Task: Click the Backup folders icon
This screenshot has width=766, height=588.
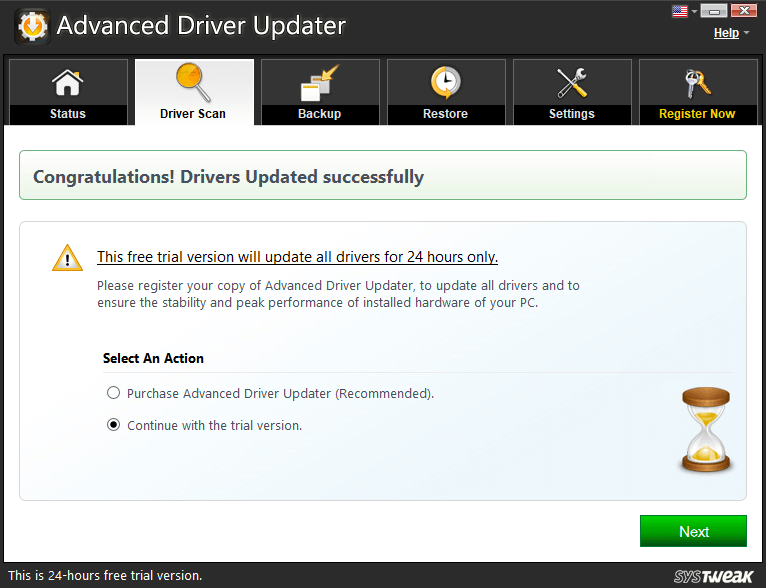Action: [319, 83]
